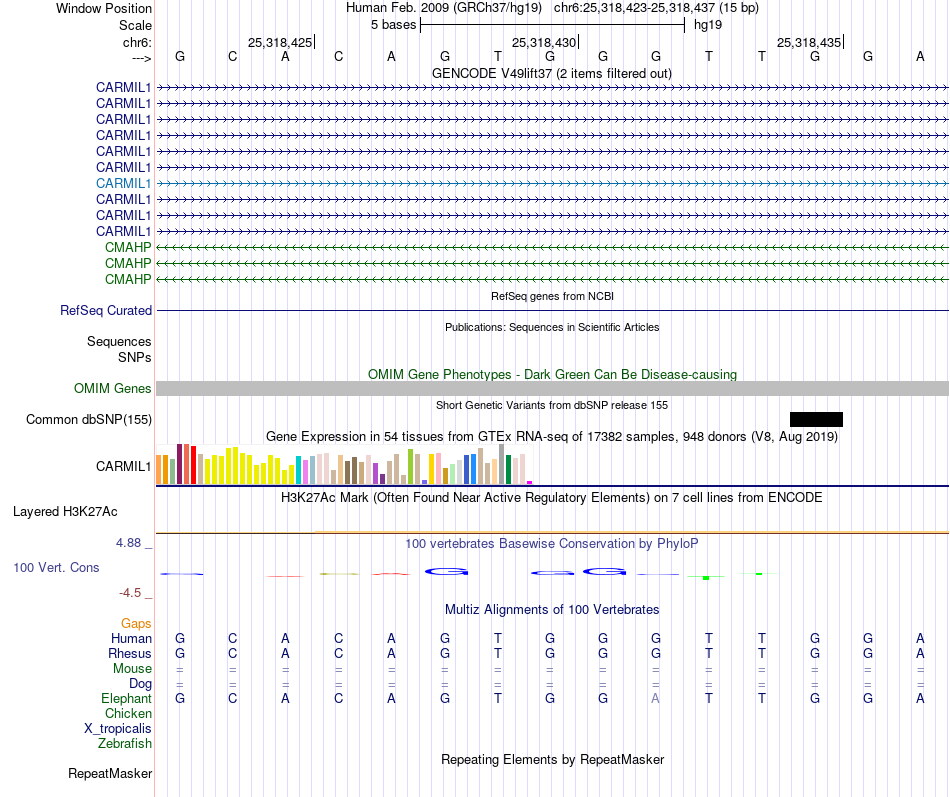Select the black dbSNP variant block

(816, 419)
